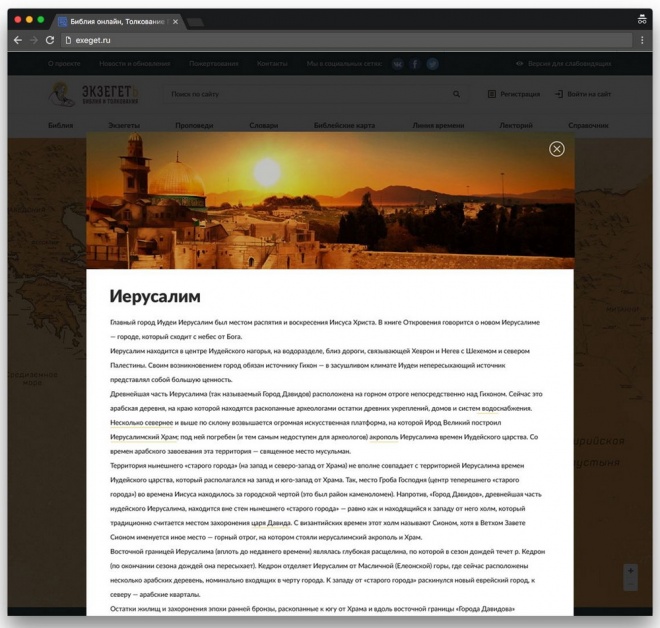
Task: Click the browser back arrow
Action: coord(18,40)
